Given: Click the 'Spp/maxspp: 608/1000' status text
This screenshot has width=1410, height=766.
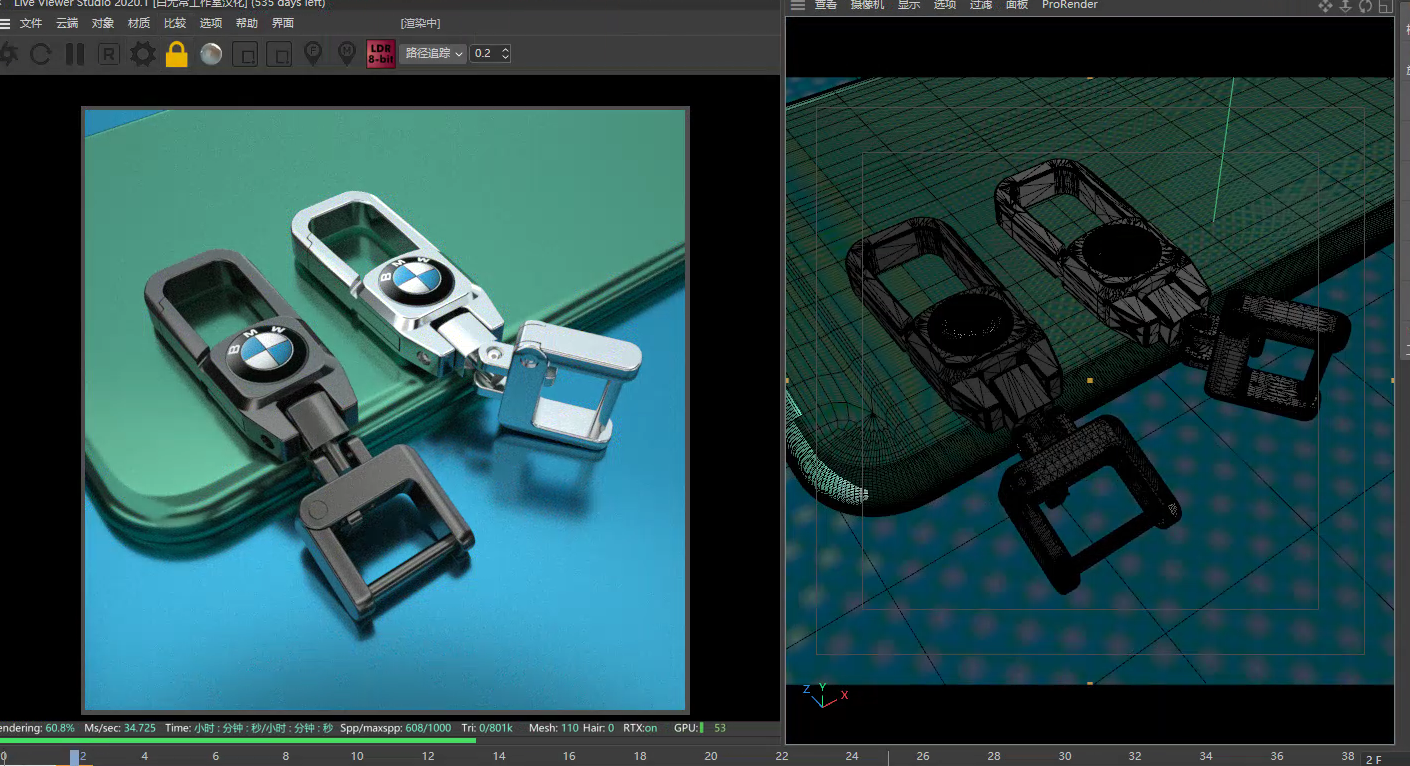Looking at the screenshot, I should pos(396,728).
